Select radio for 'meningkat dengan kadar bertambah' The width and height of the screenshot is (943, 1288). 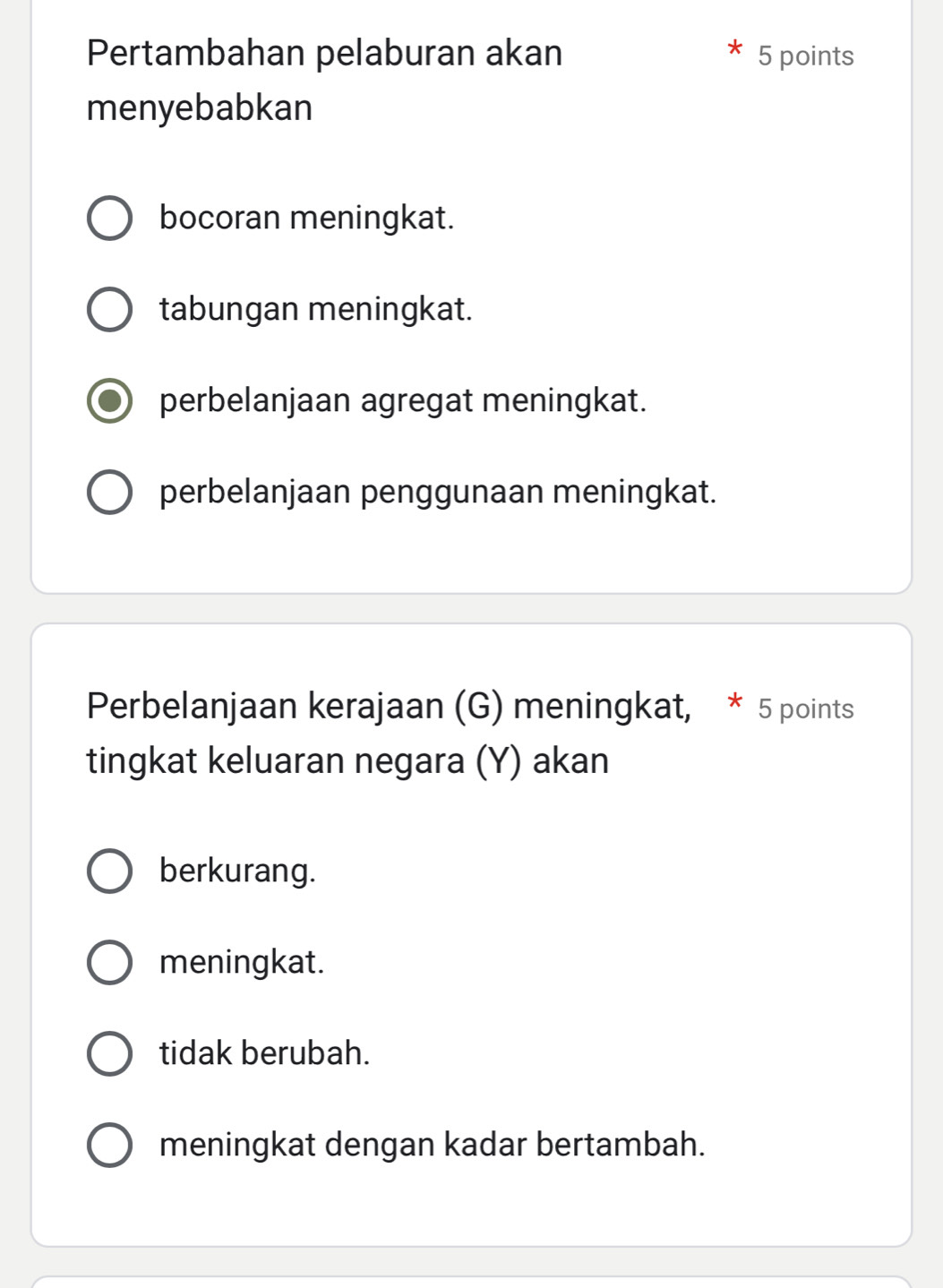[109, 1146]
